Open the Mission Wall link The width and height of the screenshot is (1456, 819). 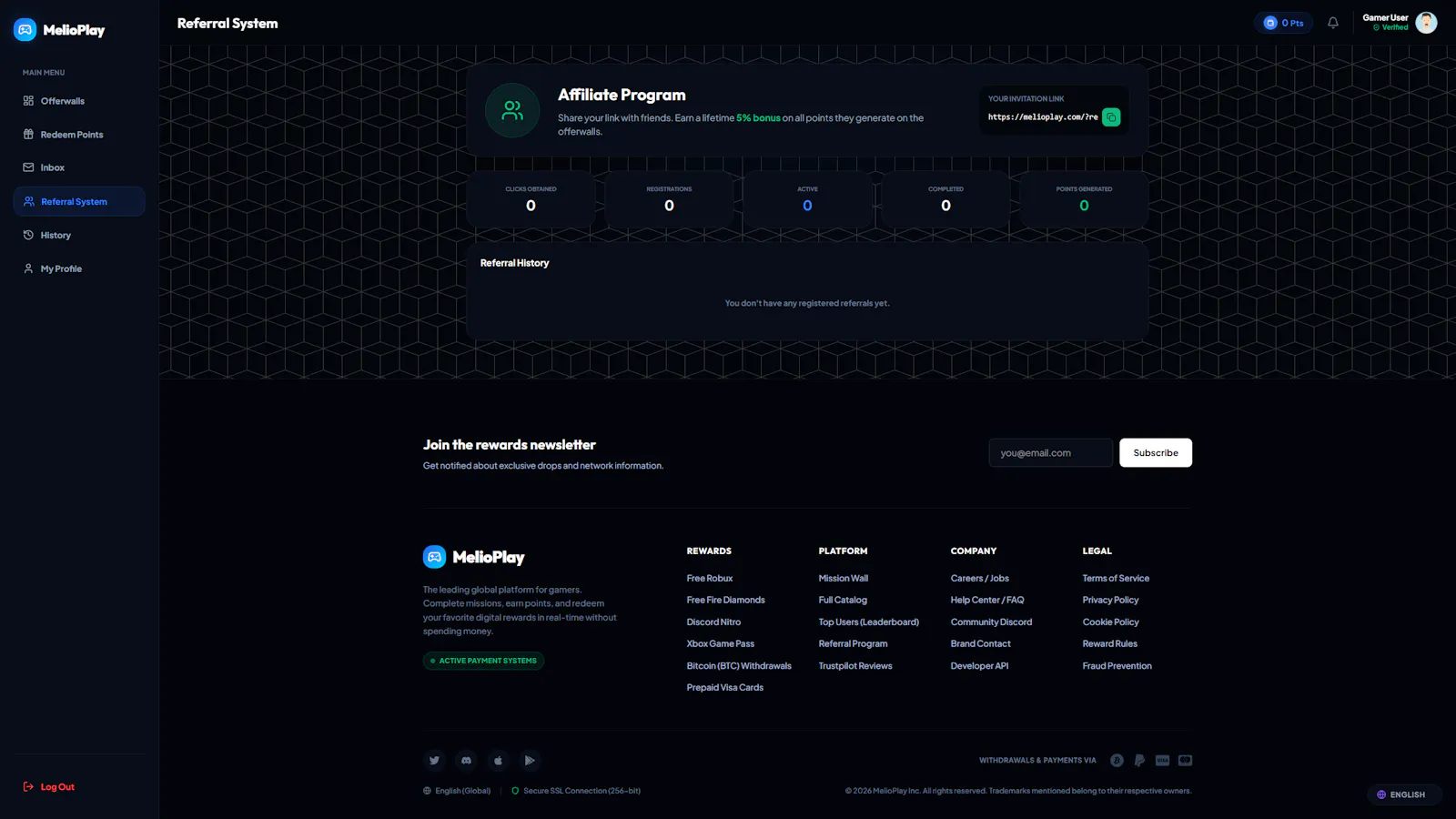tap(843, 579)
